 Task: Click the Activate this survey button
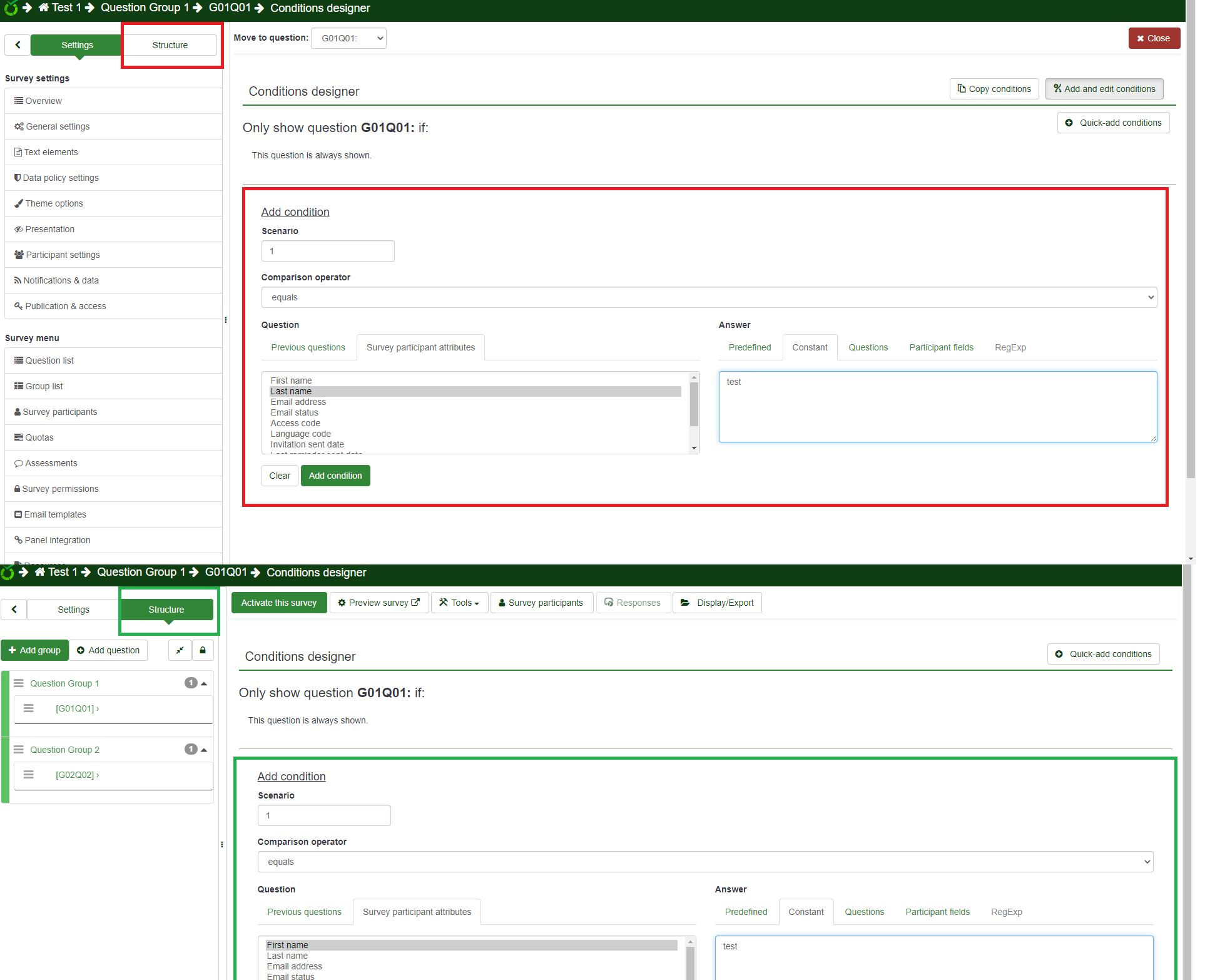click(279, 603)
